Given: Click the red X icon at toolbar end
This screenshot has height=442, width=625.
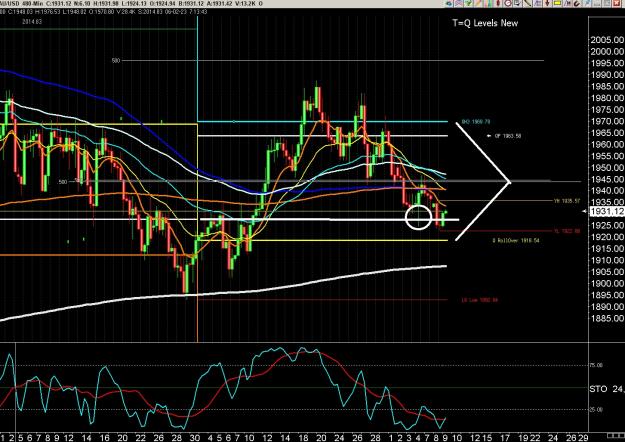Looking at the screenshot, I should [x=616, y=3].
